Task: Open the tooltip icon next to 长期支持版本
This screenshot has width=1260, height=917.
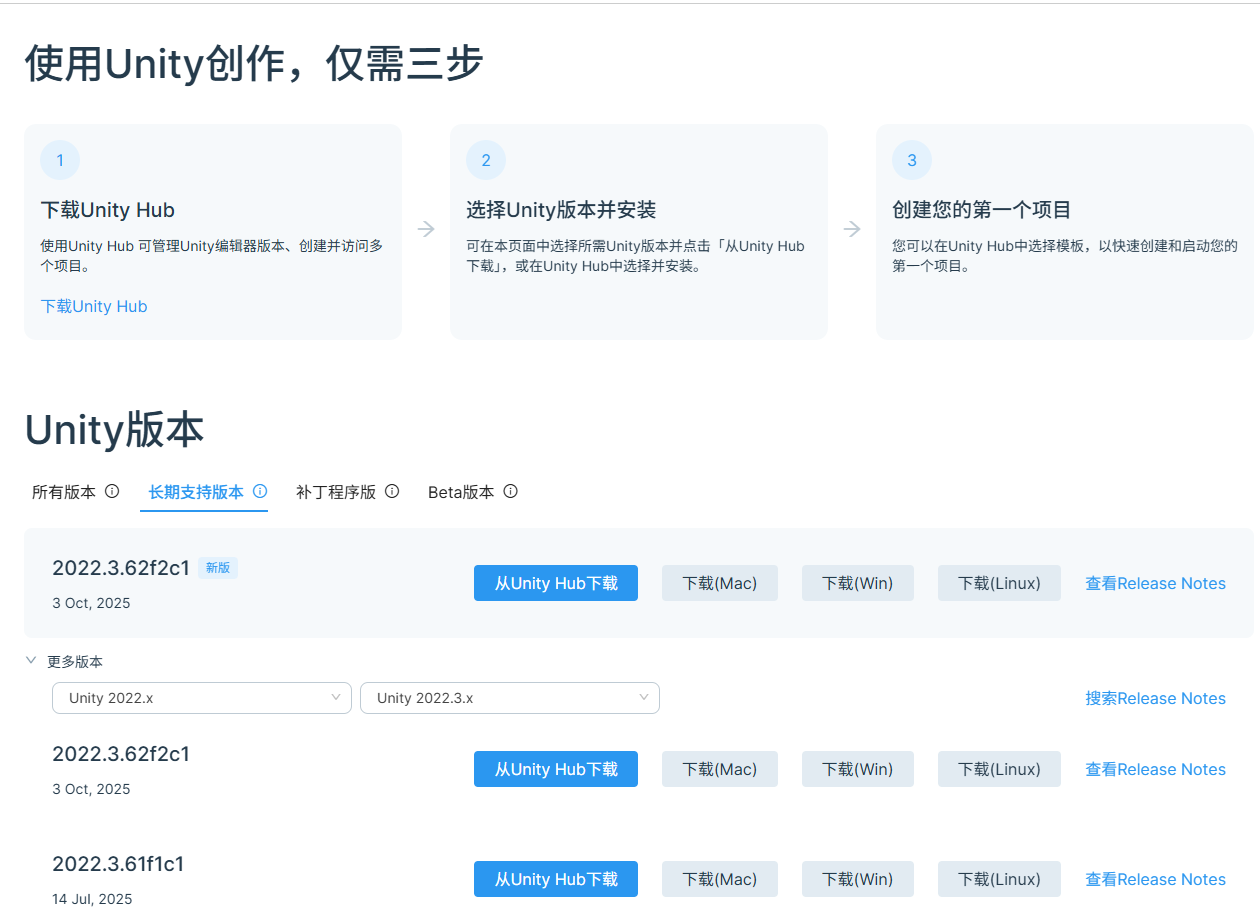Action: coord(262,491)
